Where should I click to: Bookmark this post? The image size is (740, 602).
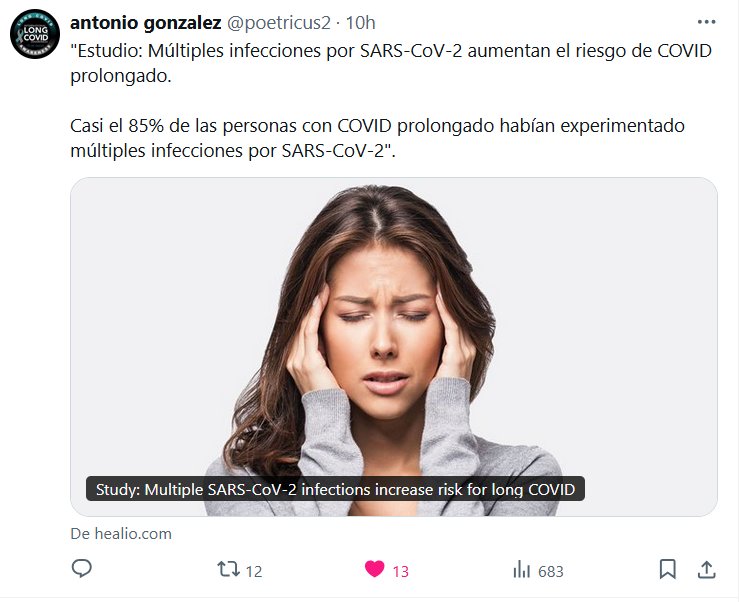tap(667, 569)
